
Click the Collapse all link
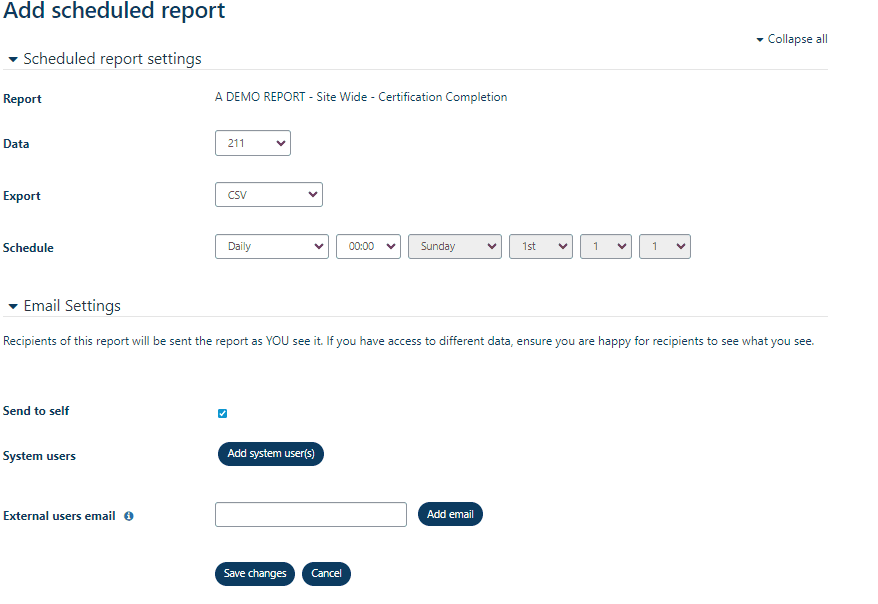tap(791, 39)
